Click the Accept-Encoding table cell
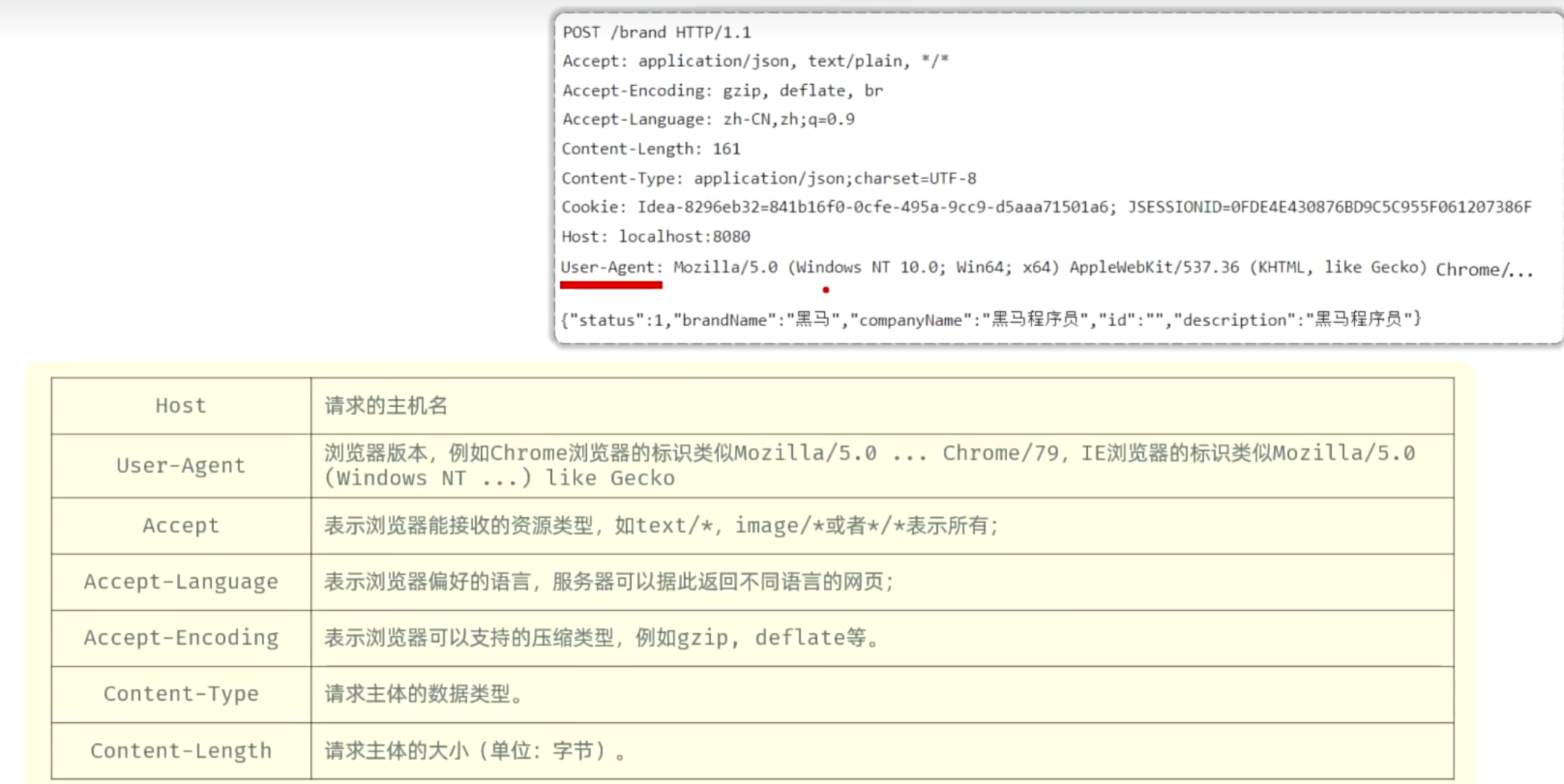 (181, 637)
